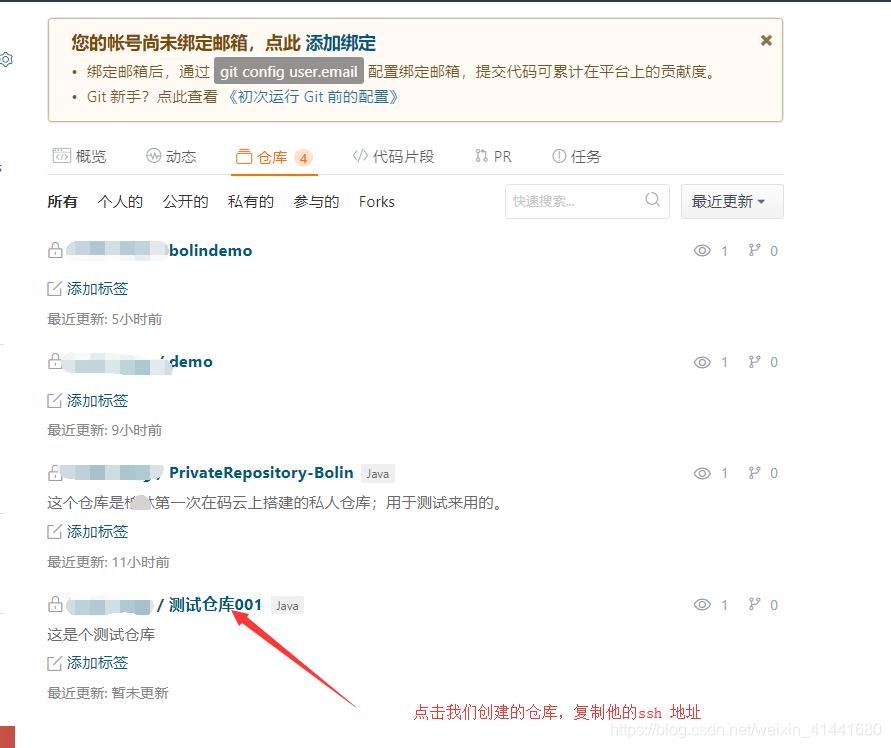891x748 pixels.
Task: Click lock icon beside the demo repository
Action: (x=55, y=361)
